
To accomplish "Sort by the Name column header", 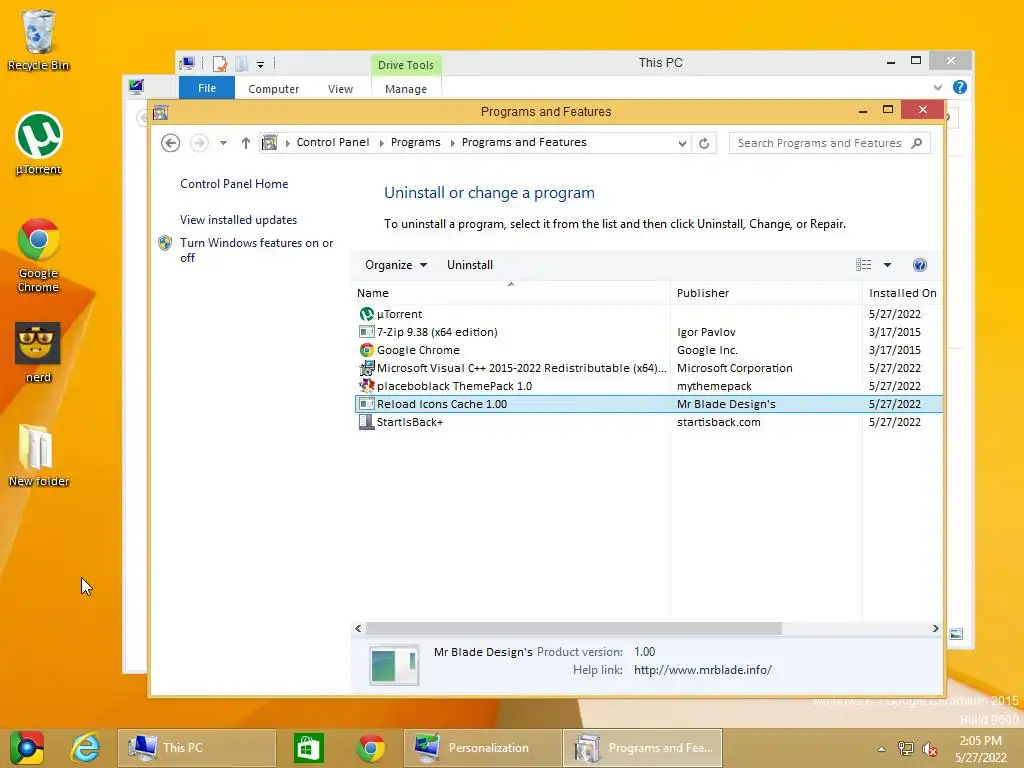I will 511,293.
